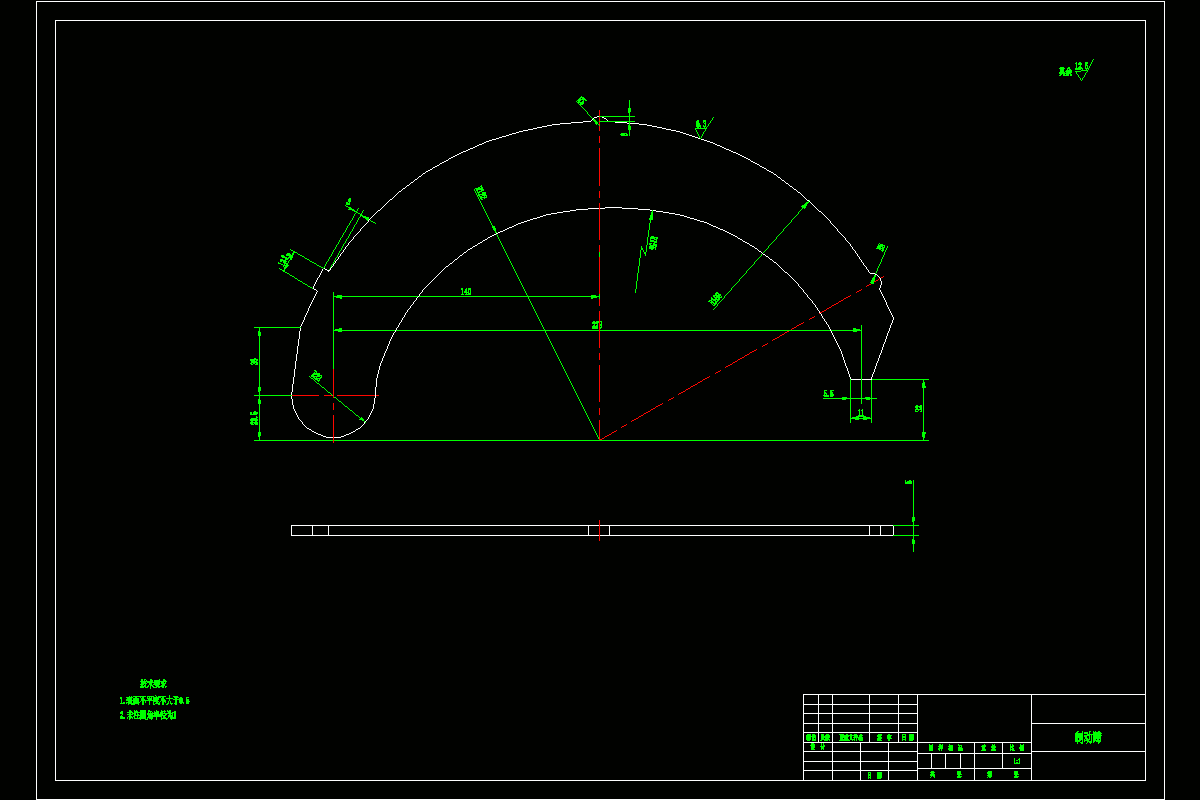1200x800 pixels.
Task: Select technical requirement note line 2
Action: (148, 715)
